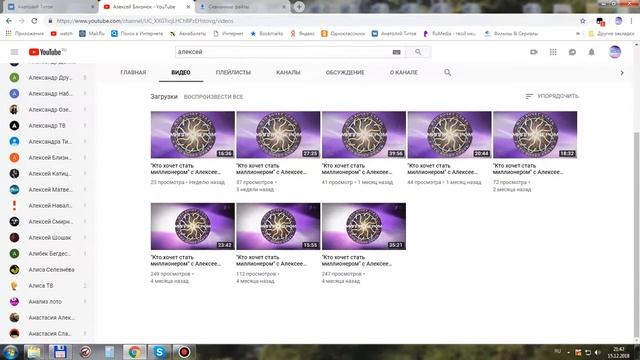Open the video thumbnail lasting 39:56
640x360 pixels.
[364, 135]
